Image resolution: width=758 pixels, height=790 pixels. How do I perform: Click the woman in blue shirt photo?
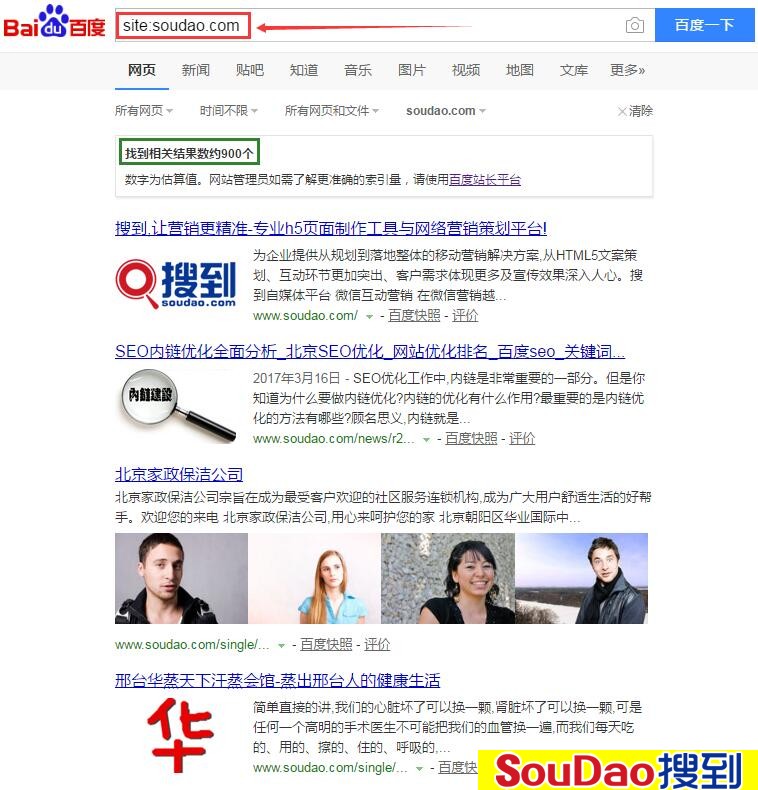[x=314, y=578]
